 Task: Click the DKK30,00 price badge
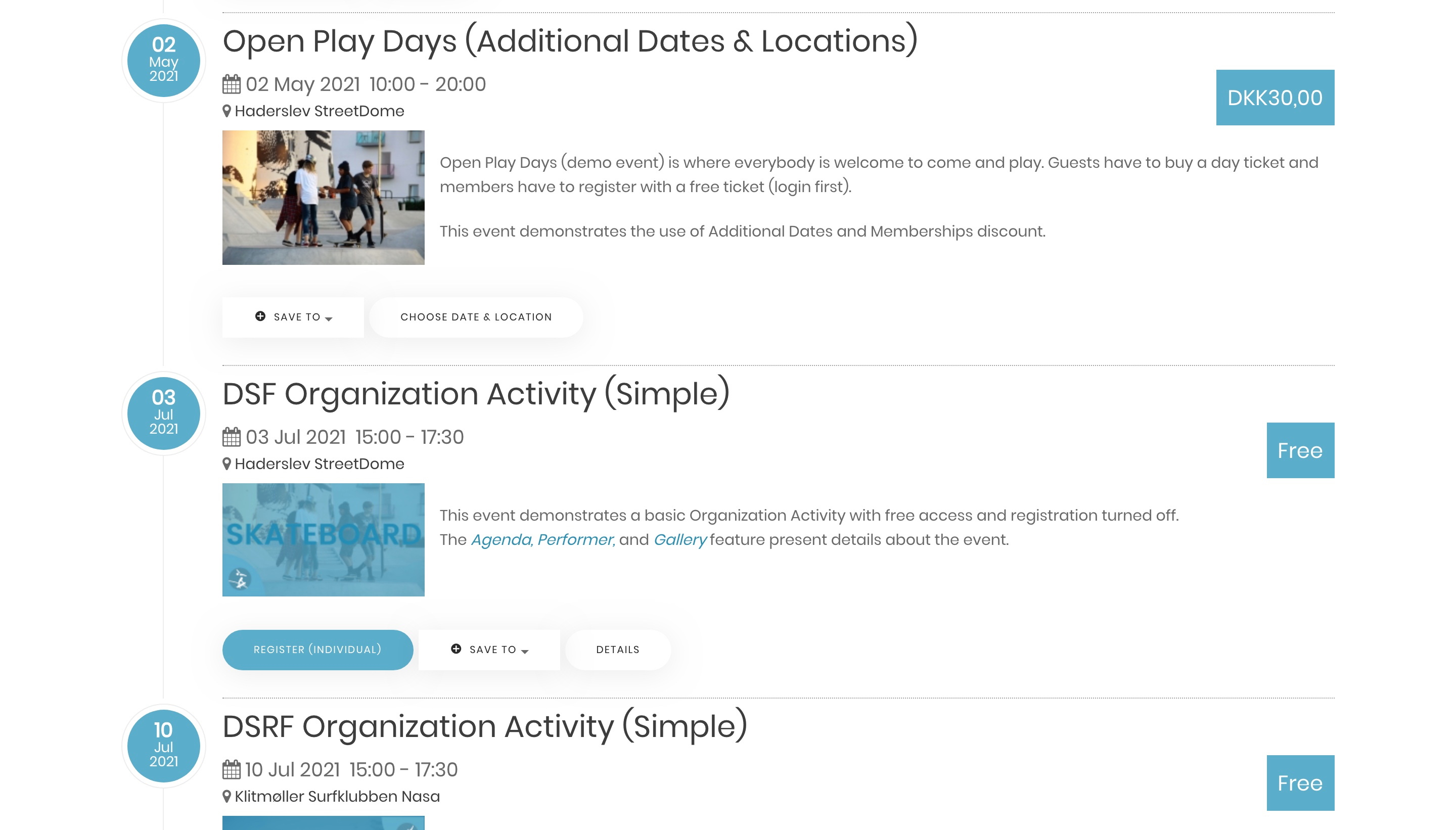click(1275, 98)
